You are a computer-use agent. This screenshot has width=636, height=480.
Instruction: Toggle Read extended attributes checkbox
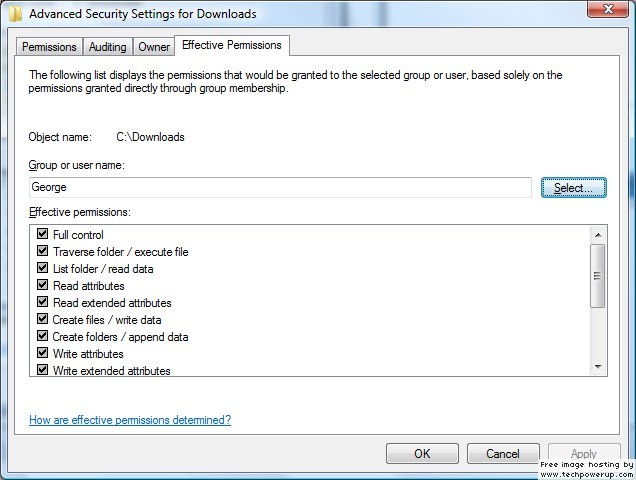(x=42, y=302)
